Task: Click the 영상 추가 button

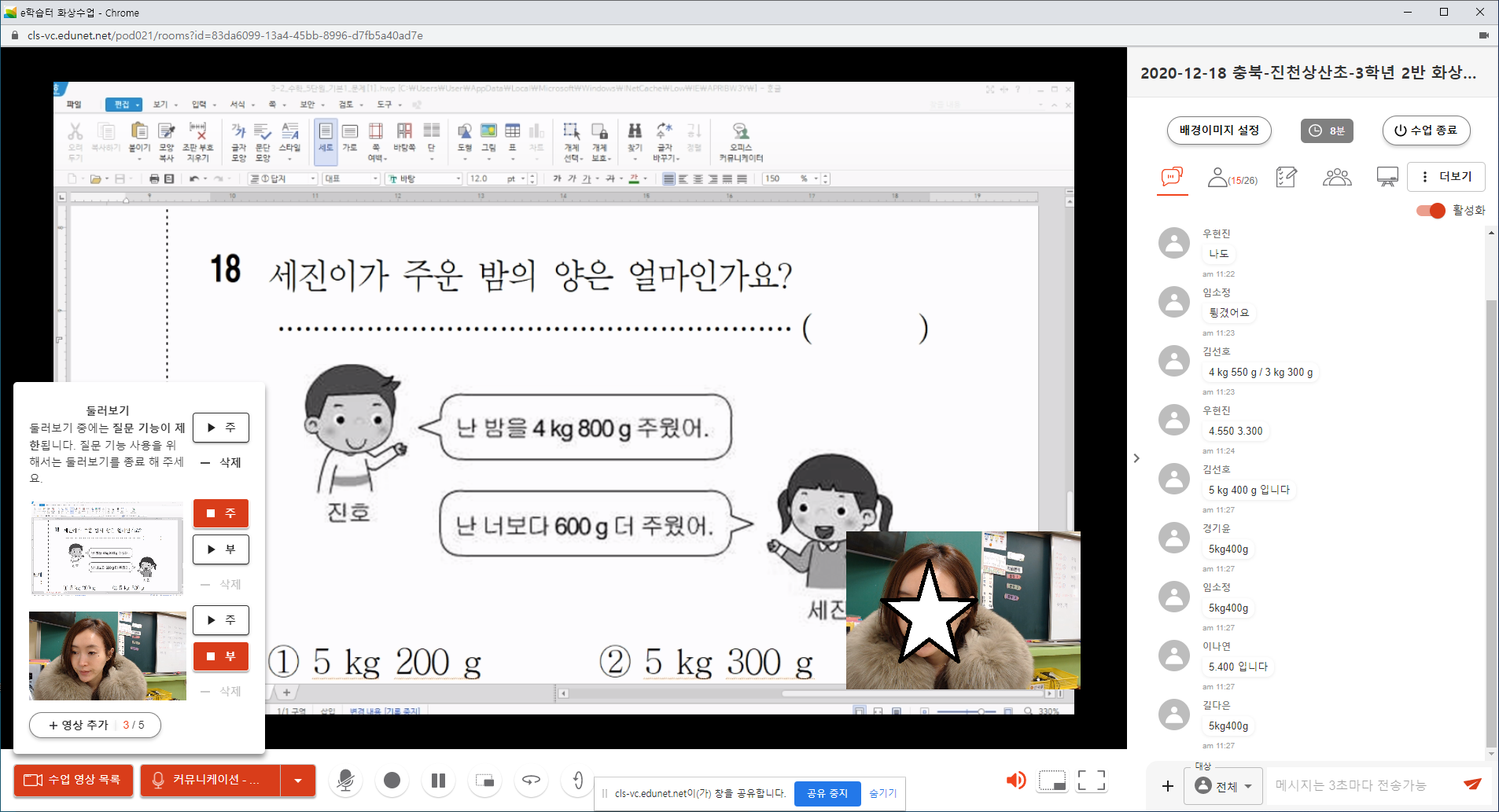Action: point(95,726)
